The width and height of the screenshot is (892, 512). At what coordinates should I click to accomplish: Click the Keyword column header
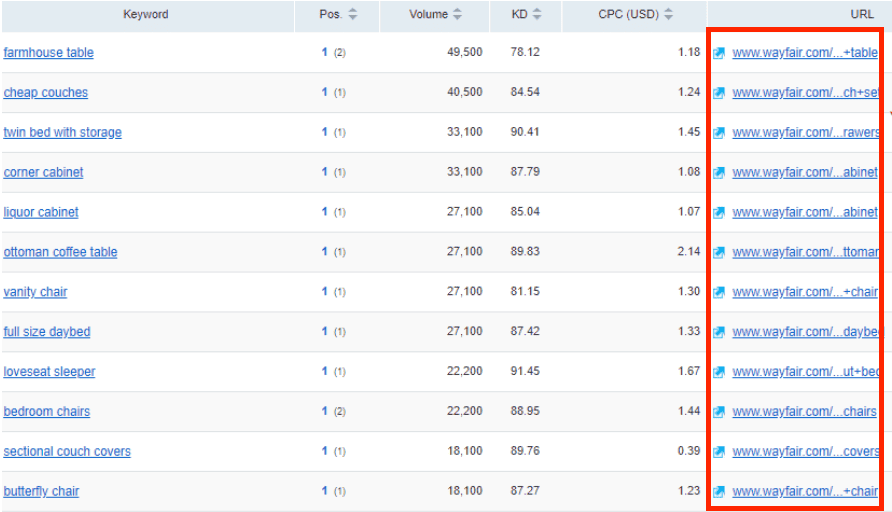[146, 15]
